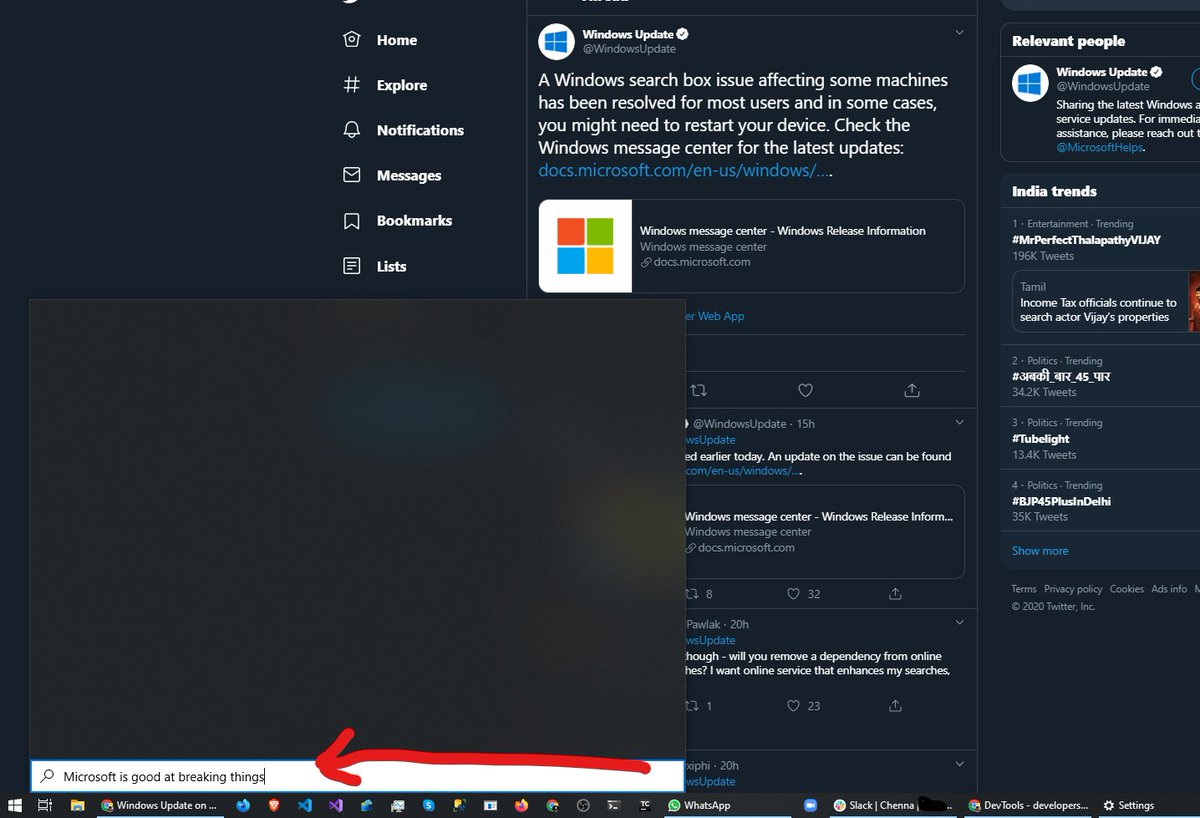Open the caret menu on the Windows Update tweet
Viewport: 1200px width, 818px height.
(x=959, y=31)
